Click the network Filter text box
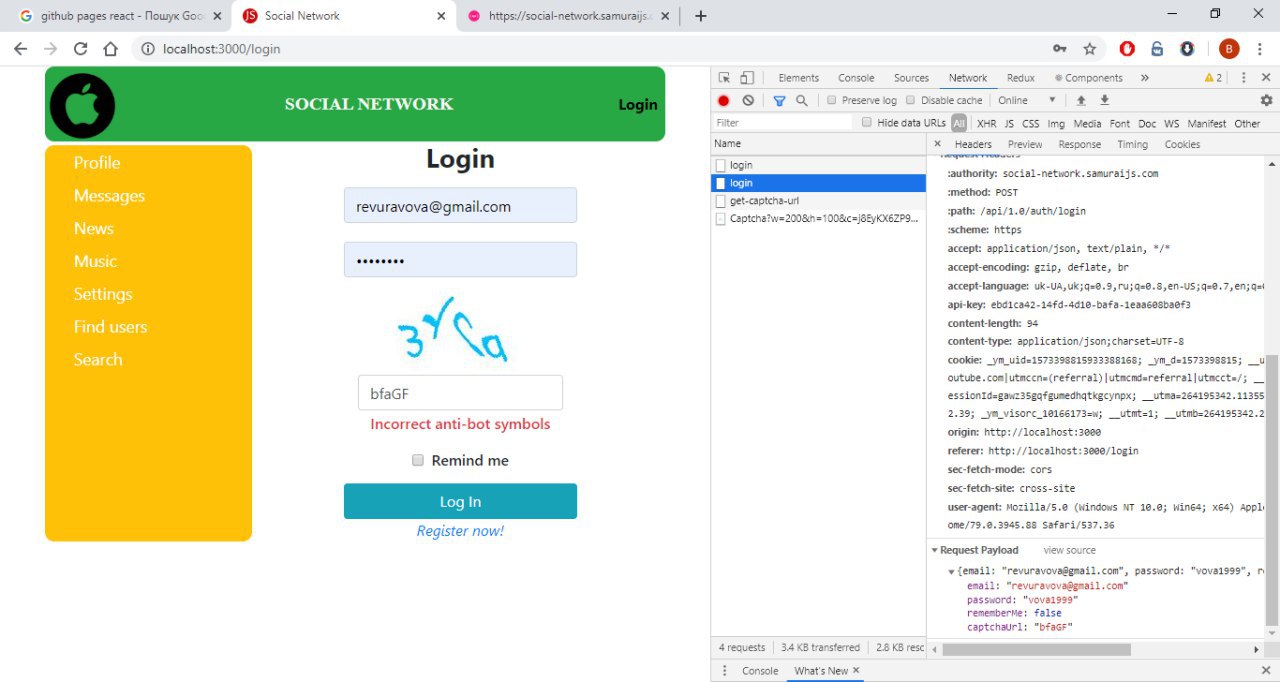The image size is (1280, 682). pos(784,123)
